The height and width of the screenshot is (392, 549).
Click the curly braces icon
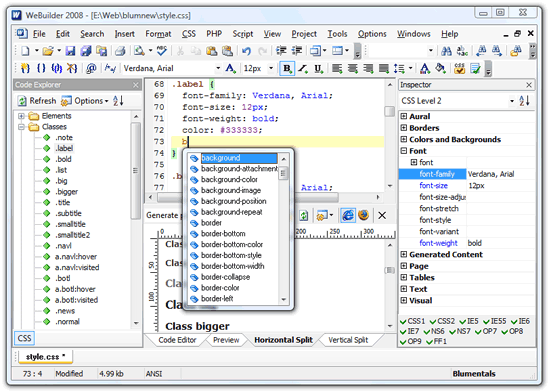click(41, 68)
